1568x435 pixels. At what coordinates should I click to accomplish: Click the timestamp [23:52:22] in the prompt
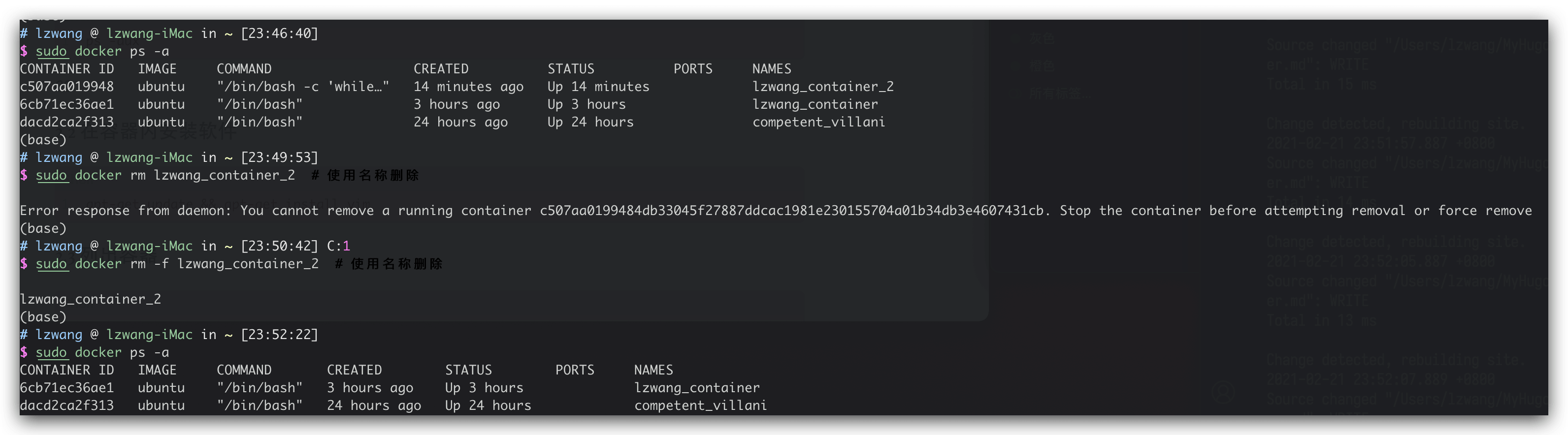coord(279,335)
